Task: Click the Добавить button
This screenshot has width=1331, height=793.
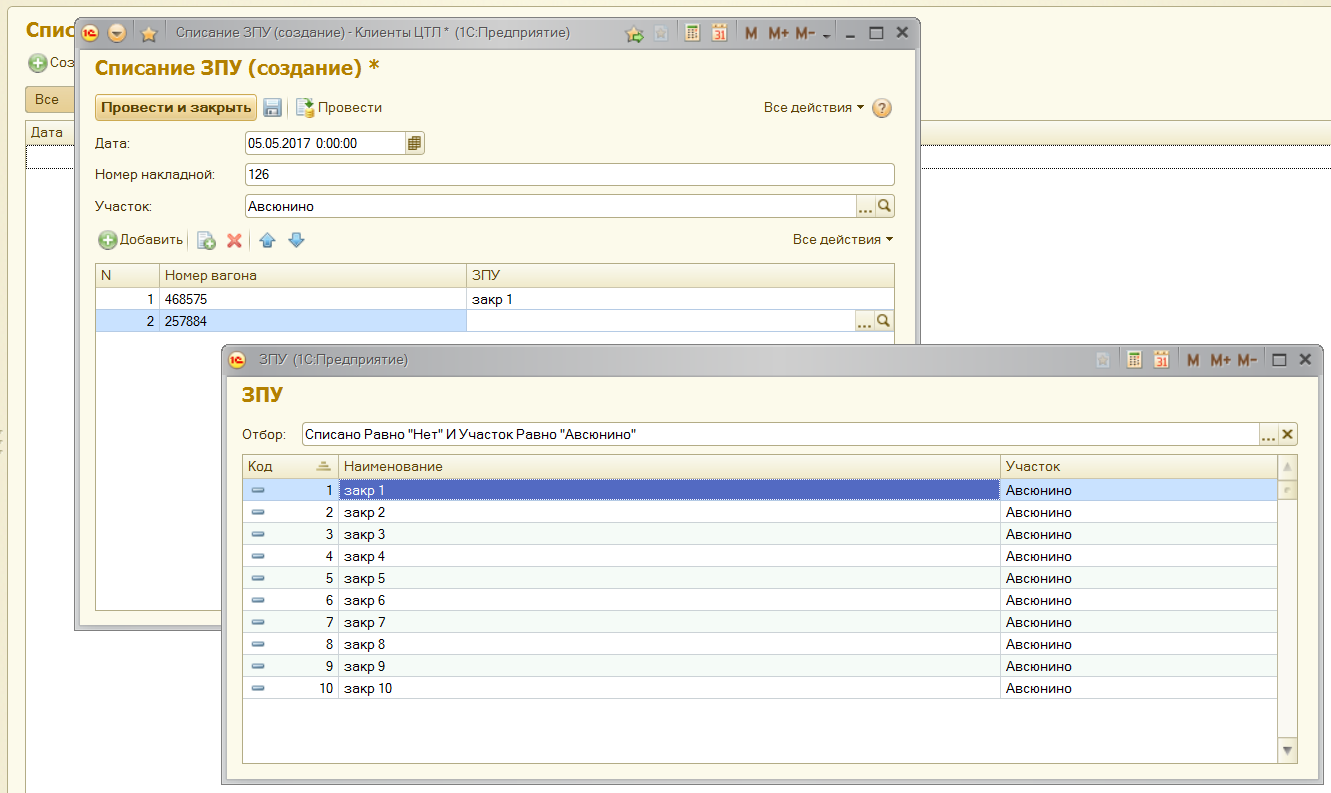Action: 141,240
